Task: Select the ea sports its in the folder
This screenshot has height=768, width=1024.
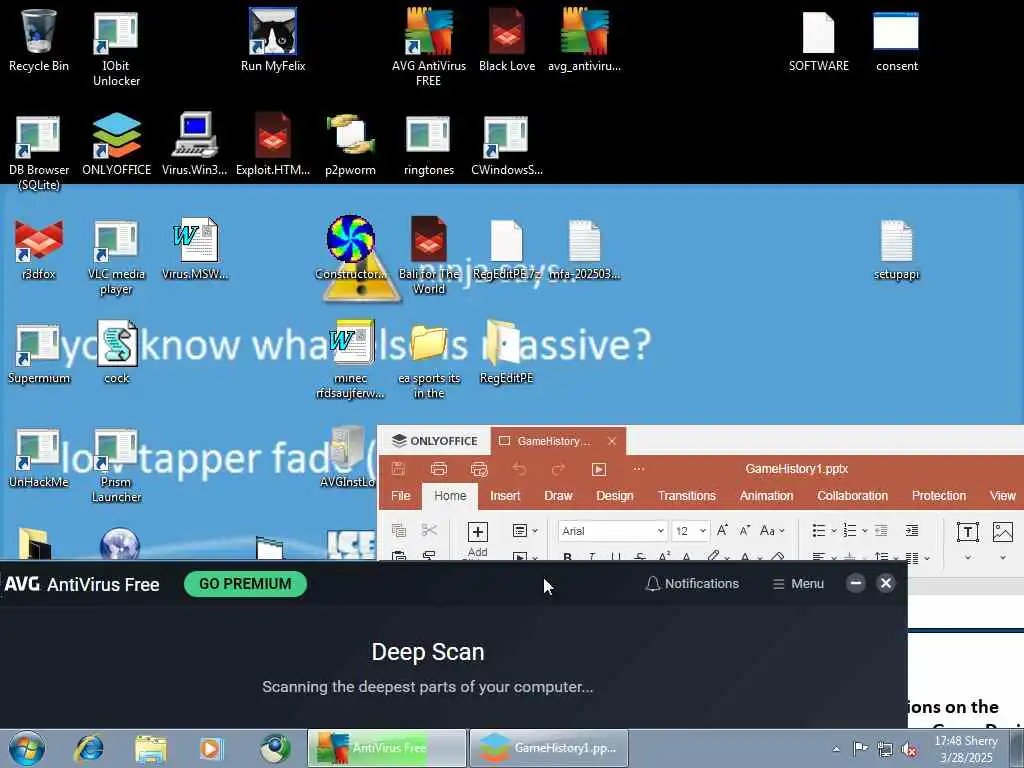Action: (x=428, y=360)
